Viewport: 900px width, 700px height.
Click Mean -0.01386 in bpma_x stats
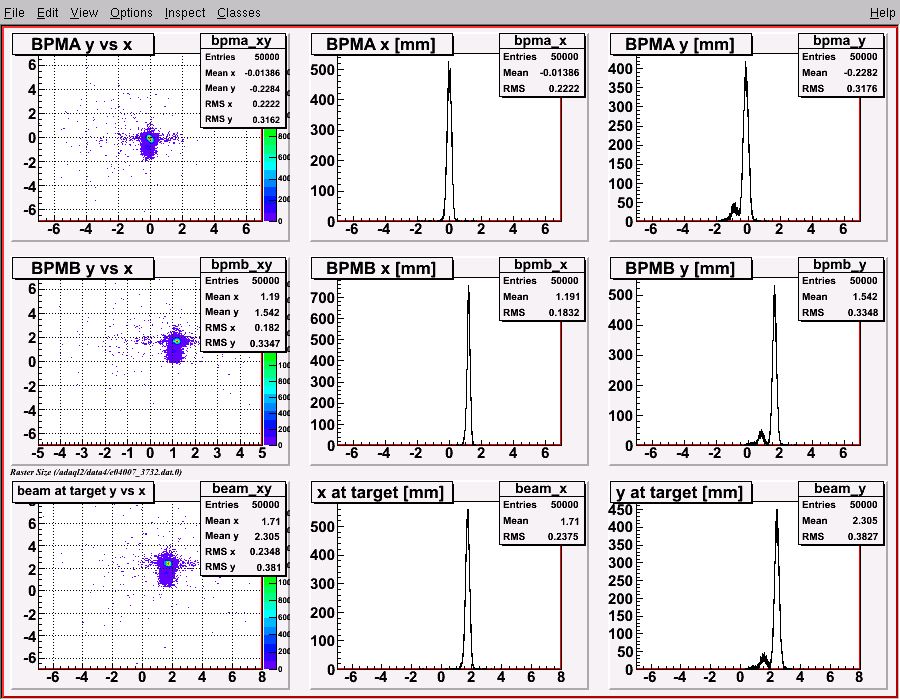[x=541, y=73]
